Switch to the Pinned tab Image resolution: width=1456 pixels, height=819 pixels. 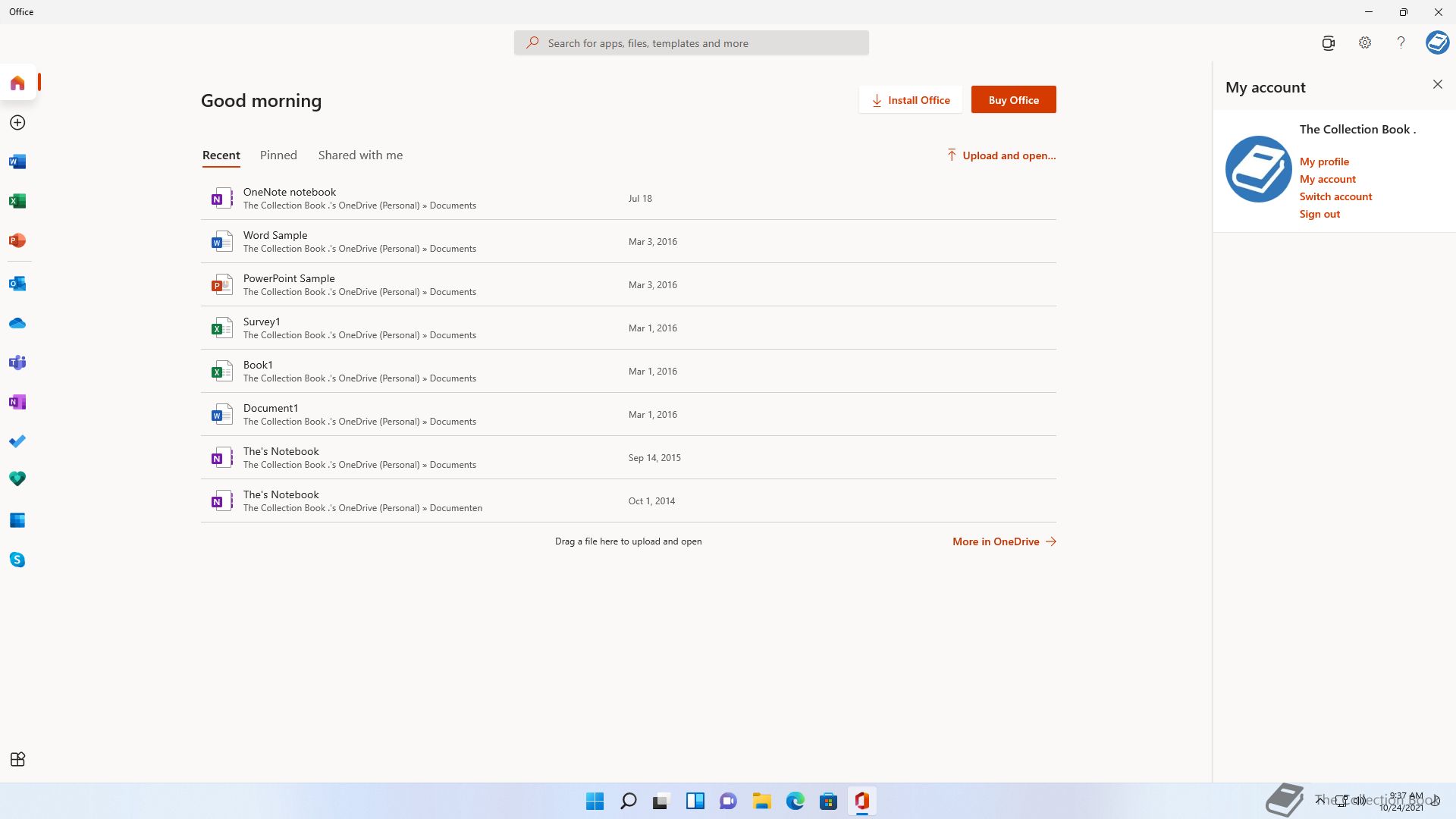pos(278,155)
